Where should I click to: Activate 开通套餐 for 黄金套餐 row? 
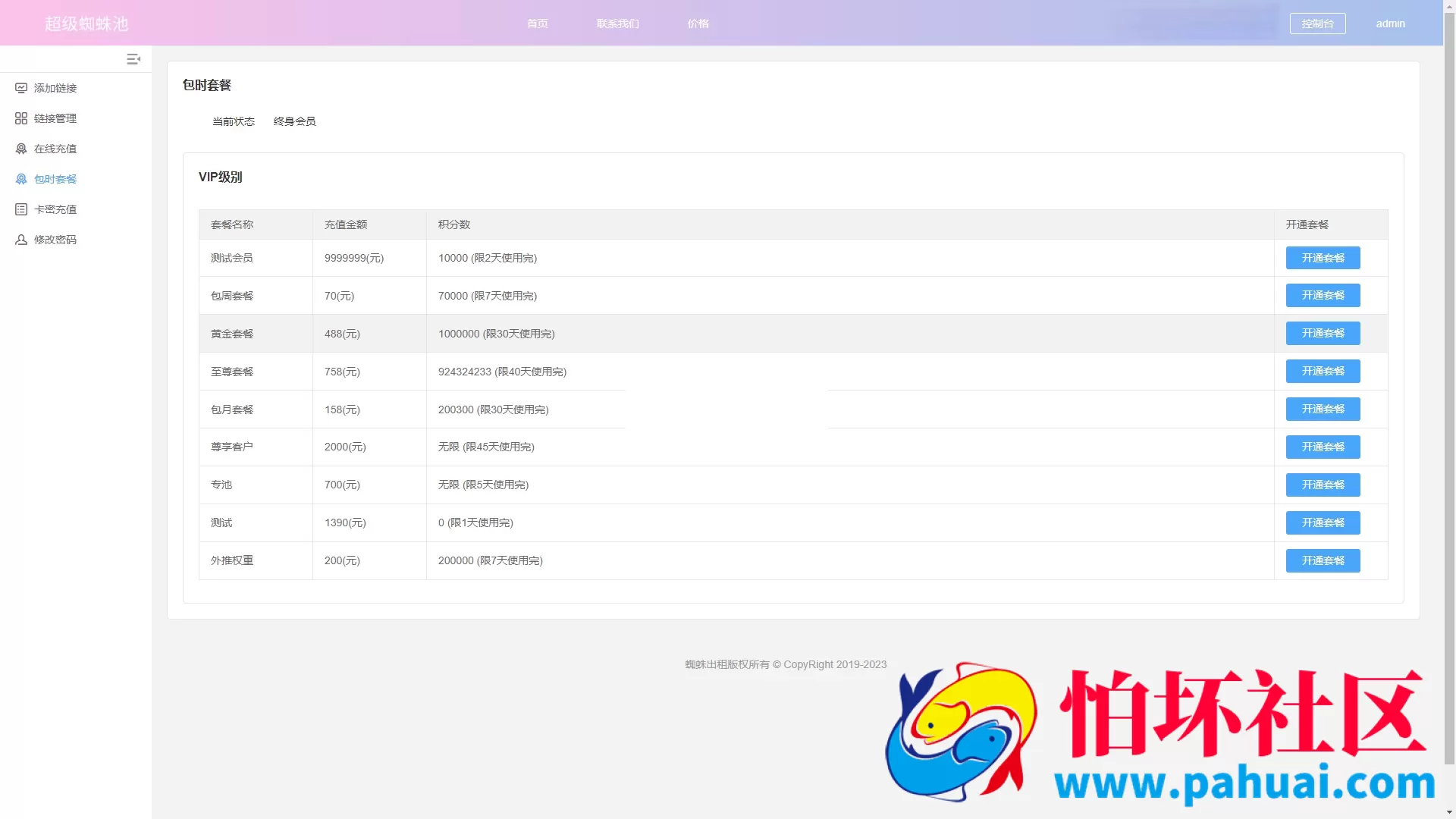pos(1323,334)
